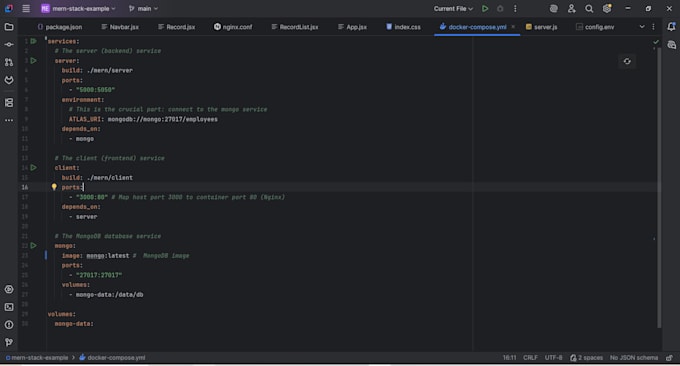This screenshot has width=680, height=366.
Task: Open the Commit tool window
Action: point(9,45)
